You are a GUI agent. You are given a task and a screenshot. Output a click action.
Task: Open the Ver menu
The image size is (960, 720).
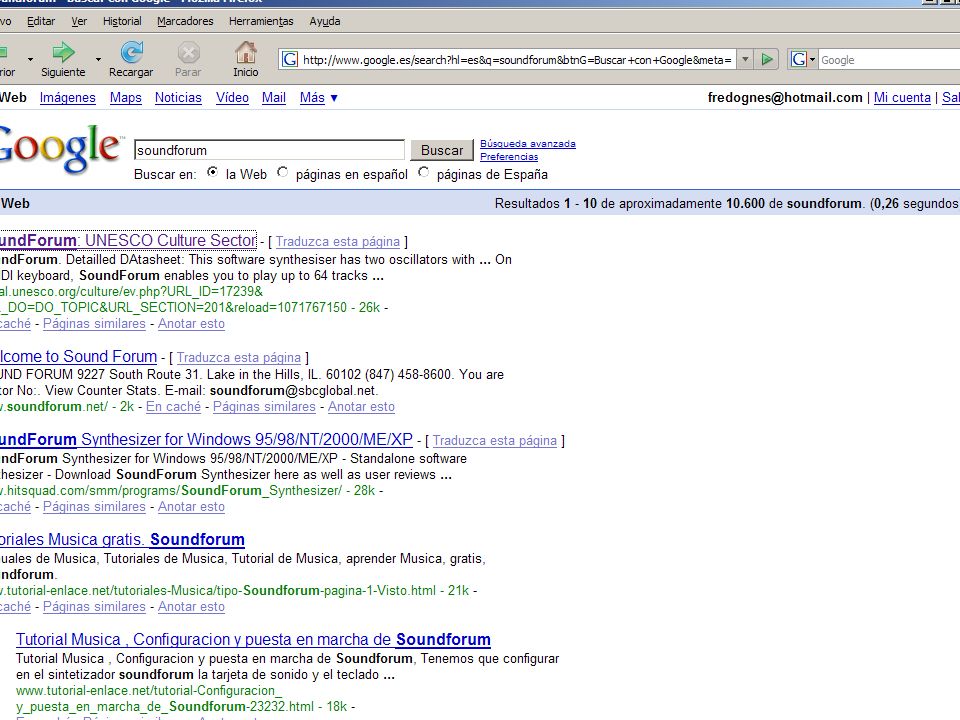(x=79, y=21)
